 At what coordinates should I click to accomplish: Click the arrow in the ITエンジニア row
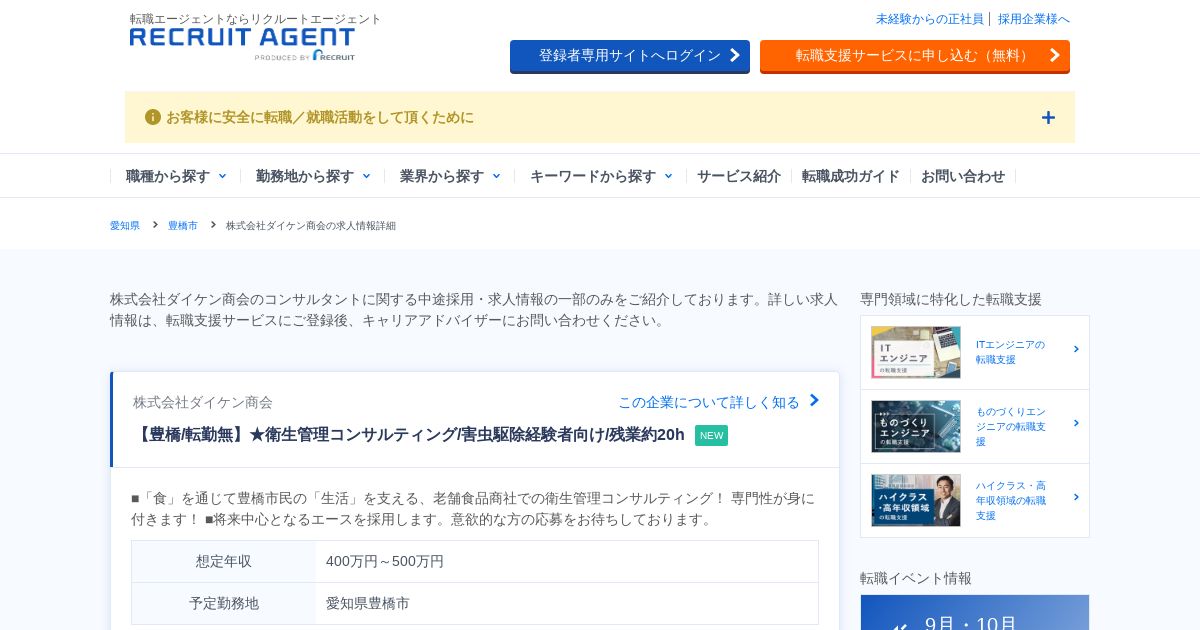coord(1076,350)
